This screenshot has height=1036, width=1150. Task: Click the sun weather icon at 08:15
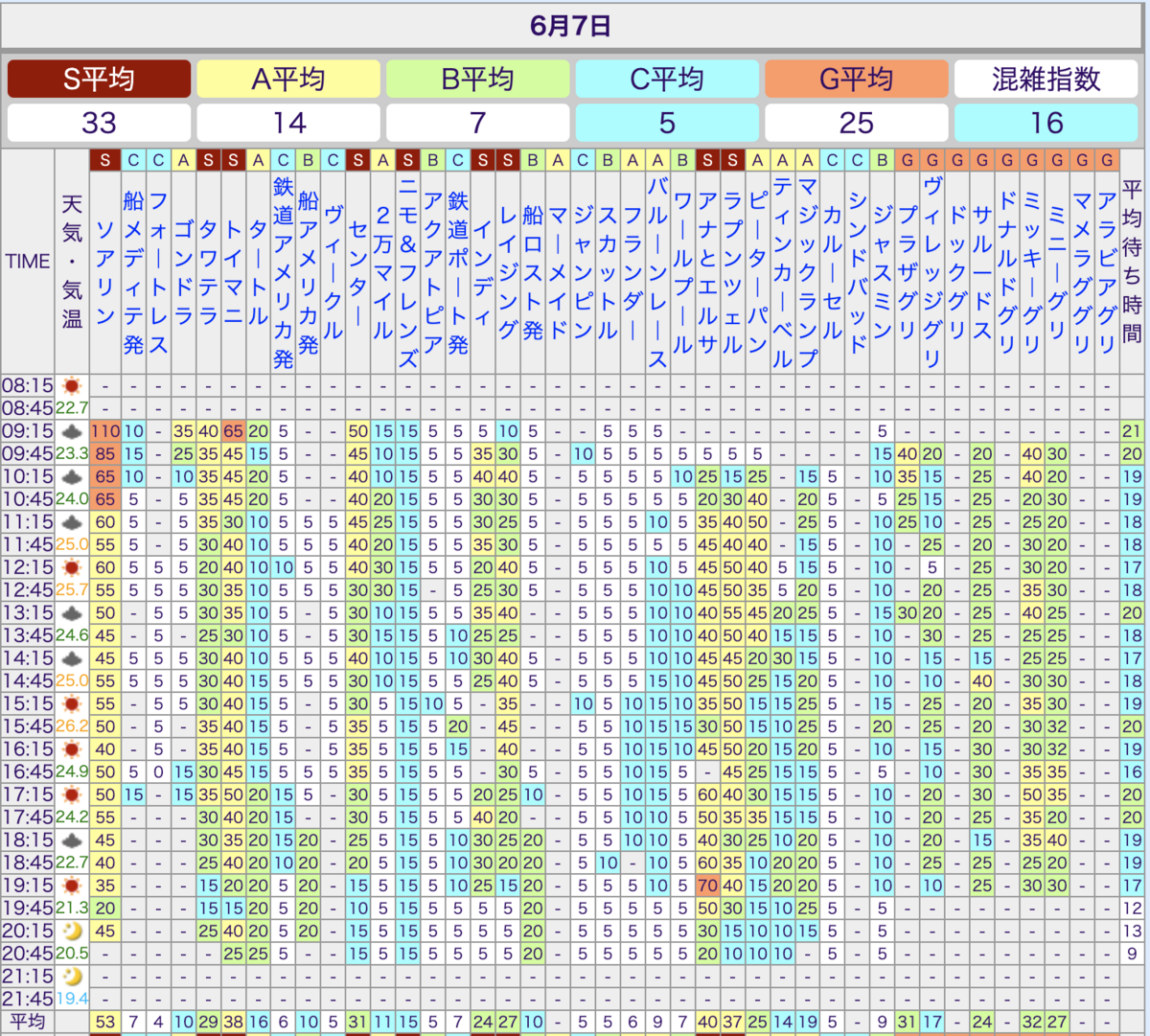(72, 386)
